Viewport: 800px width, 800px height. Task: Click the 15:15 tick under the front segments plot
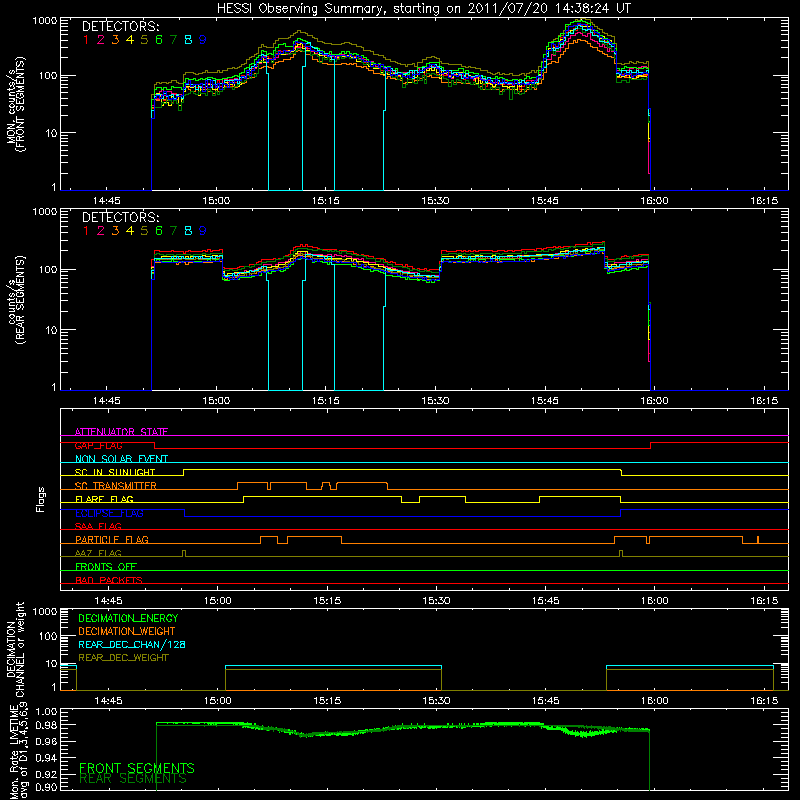[x=326, y=201]
